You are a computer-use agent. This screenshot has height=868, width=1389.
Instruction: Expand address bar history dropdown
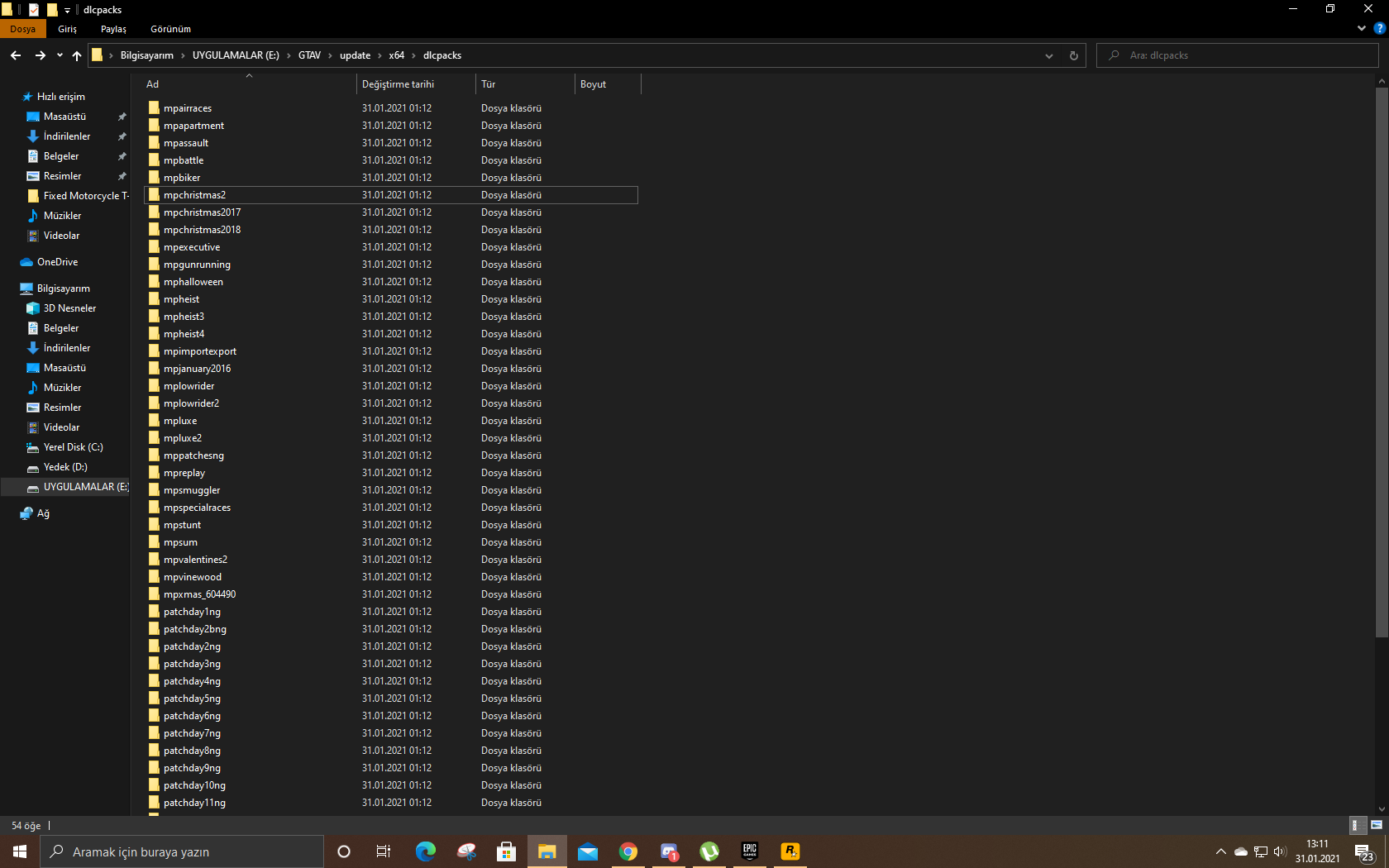[1049, 55]
